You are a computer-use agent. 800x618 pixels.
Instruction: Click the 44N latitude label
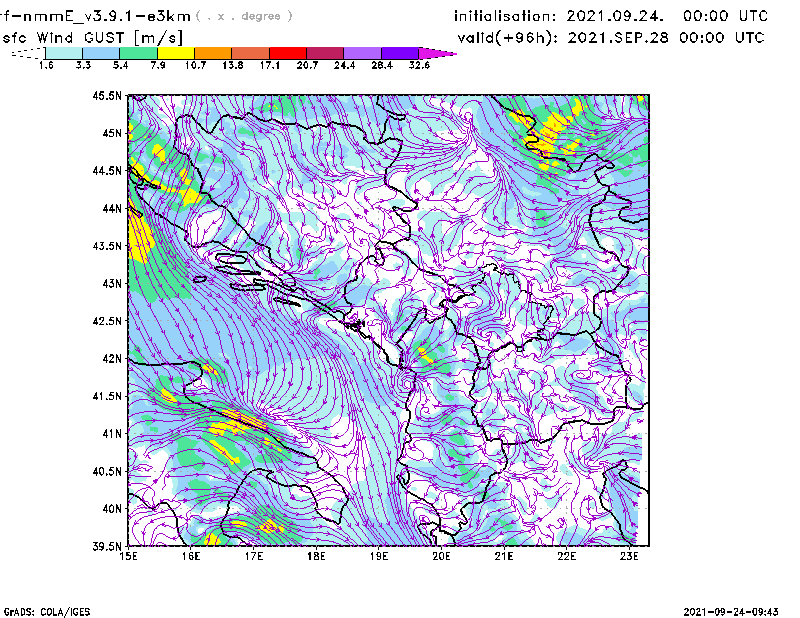coord(112,208)
